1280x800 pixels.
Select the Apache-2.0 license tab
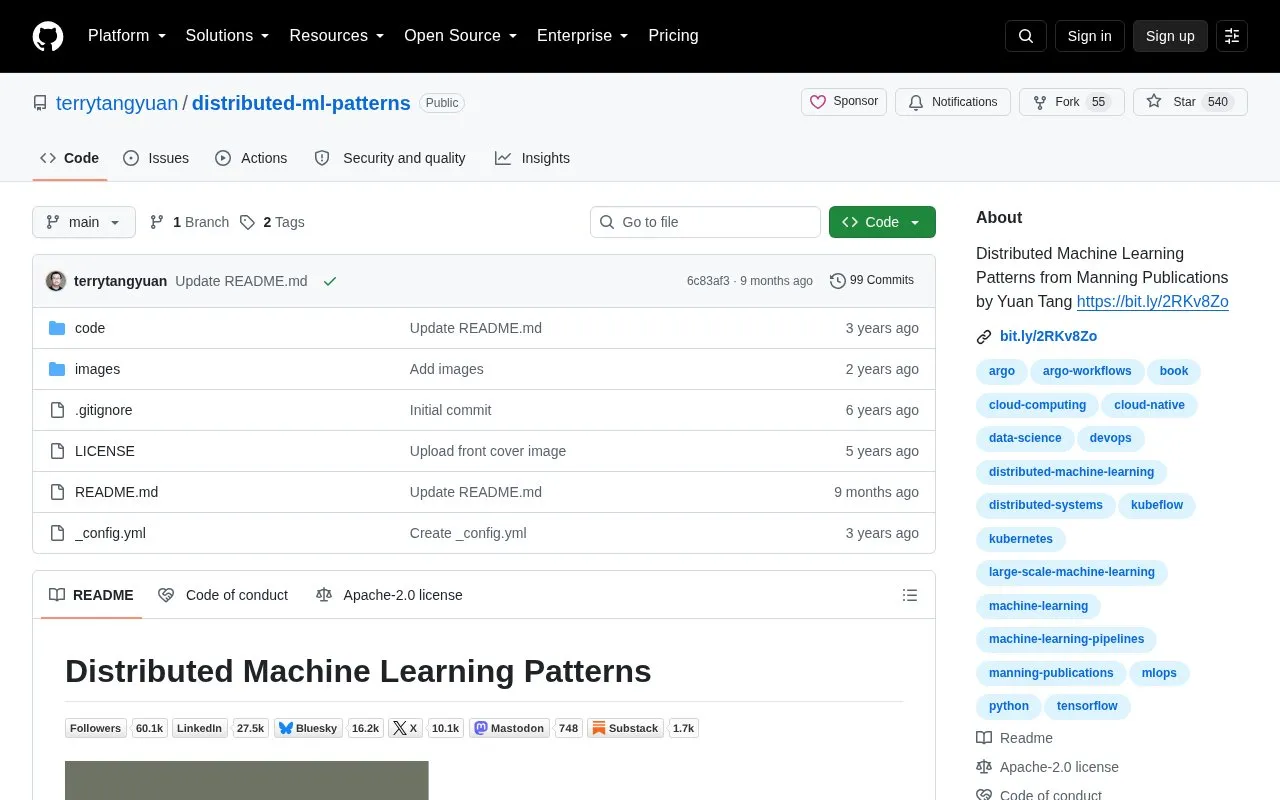click(x=389, y=595)
